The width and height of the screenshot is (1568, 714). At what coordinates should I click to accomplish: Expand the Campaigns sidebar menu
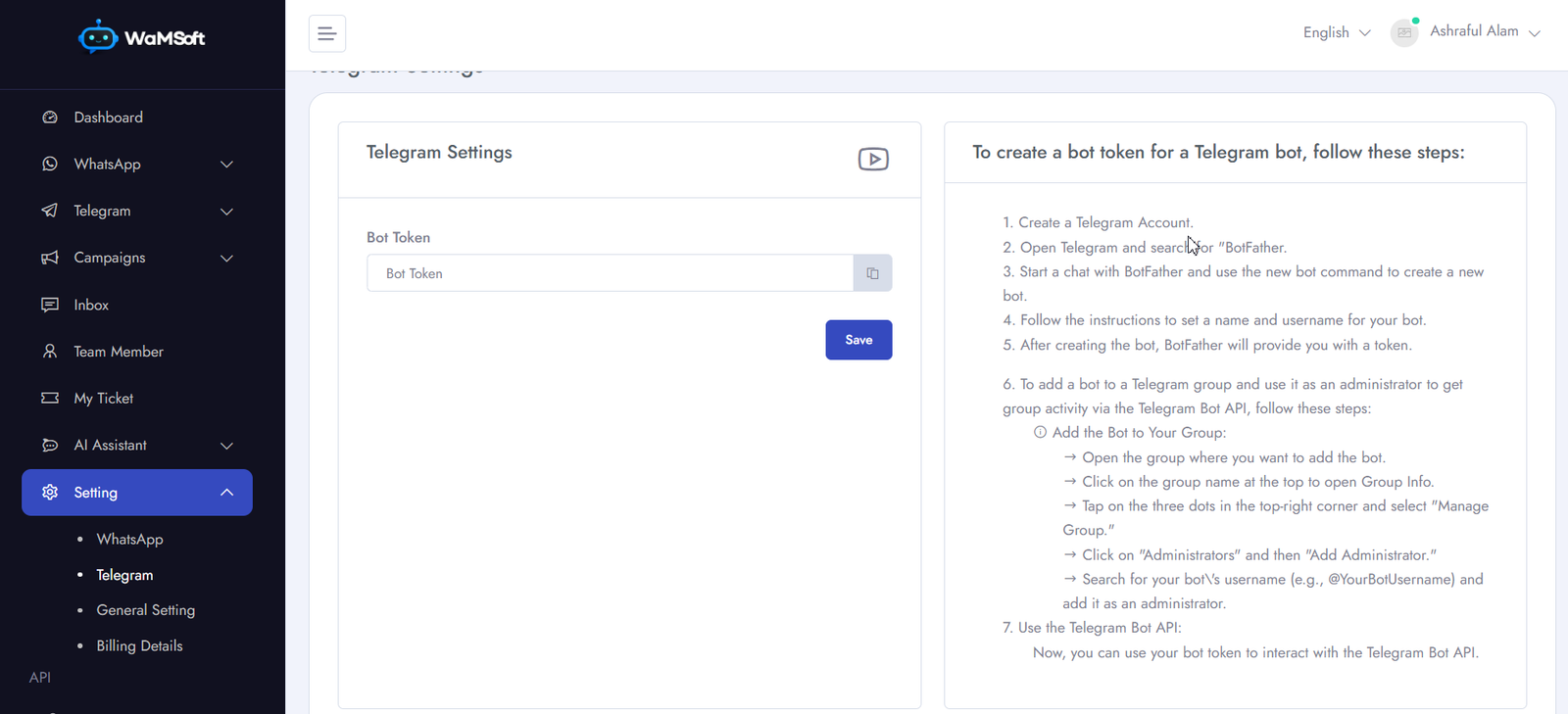pyautogui.click(x=137, y=259)
